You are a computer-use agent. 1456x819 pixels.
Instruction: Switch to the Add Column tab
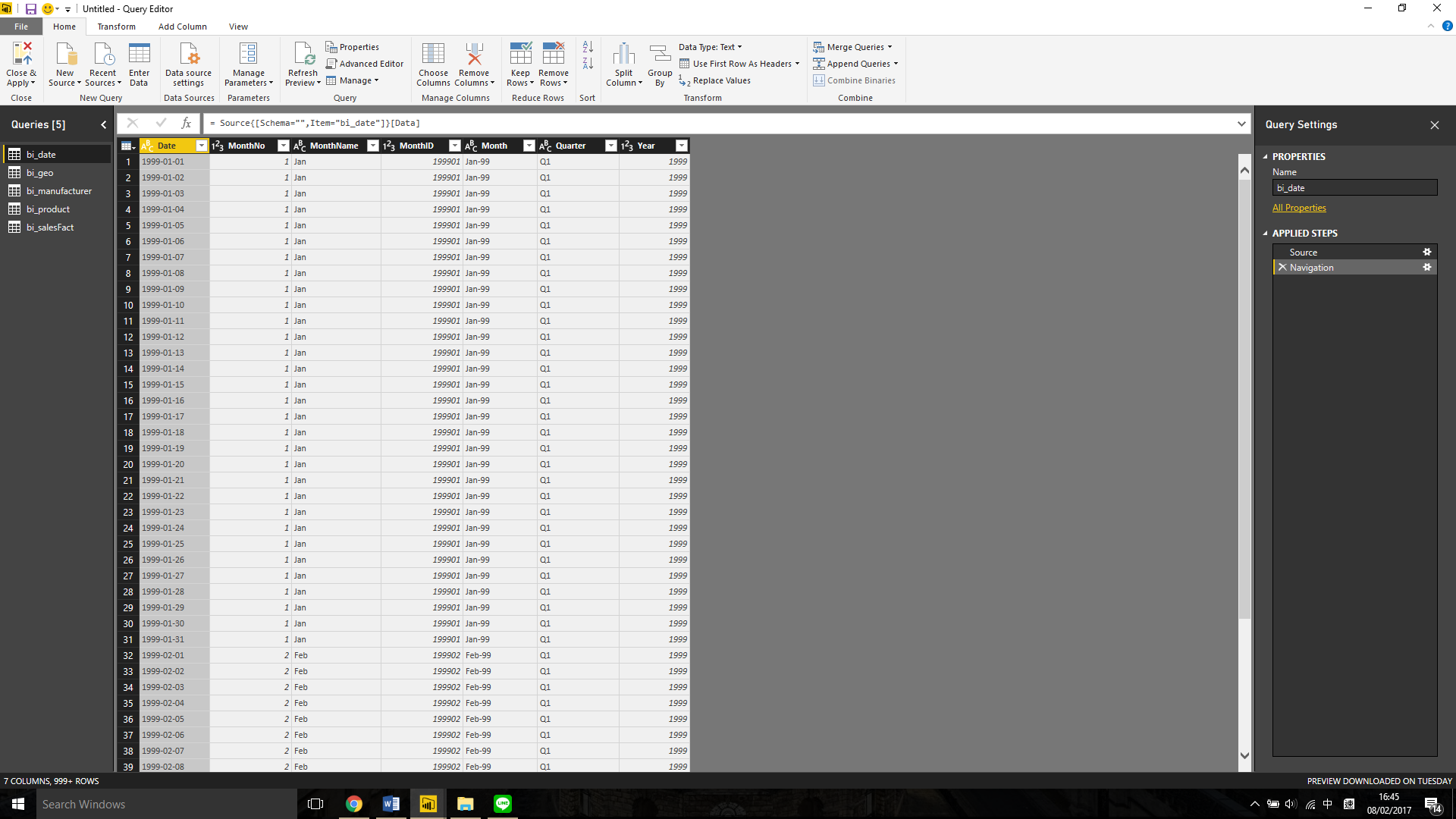coord(182,27)
